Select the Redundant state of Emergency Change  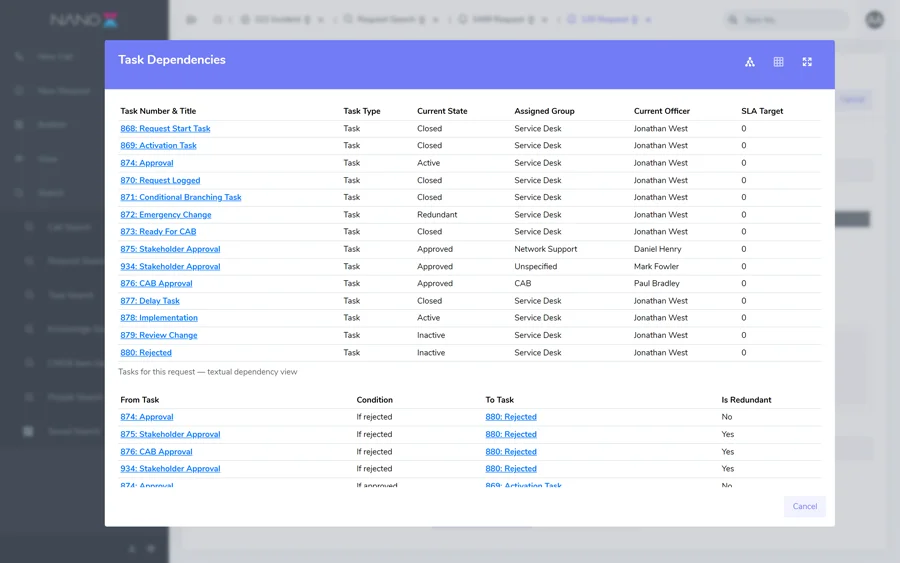click(437, 215)
